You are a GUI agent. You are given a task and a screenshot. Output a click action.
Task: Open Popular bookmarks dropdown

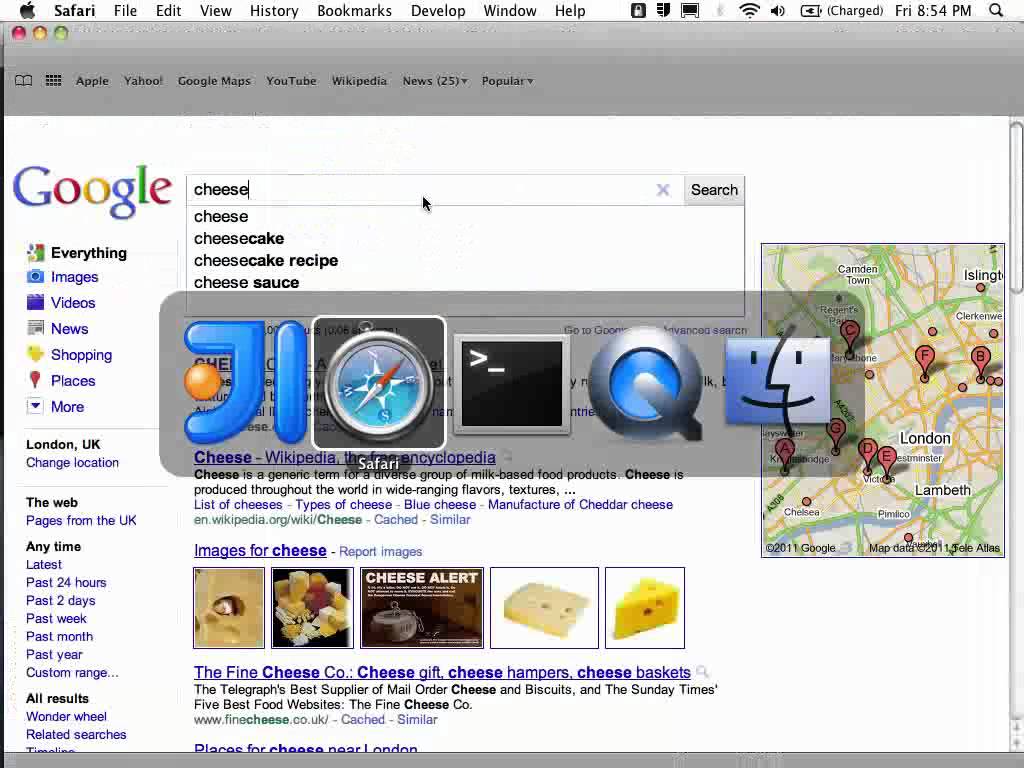tap(507, 81)
